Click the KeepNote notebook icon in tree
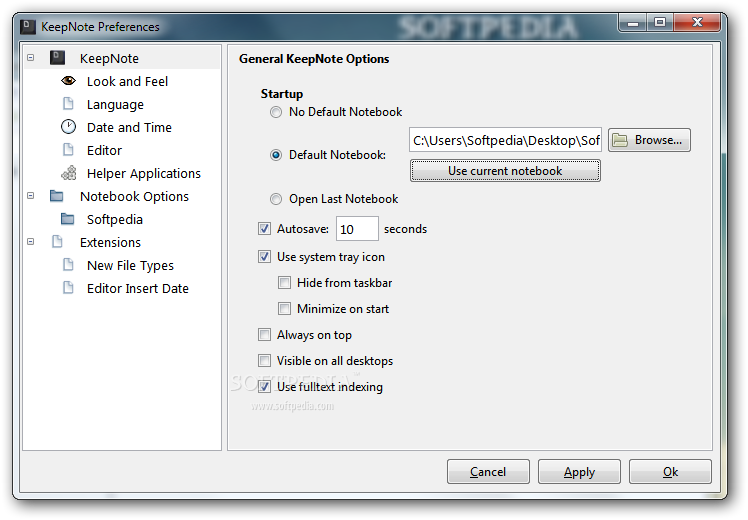The width and height of the screenshot is (748, 520). [57, 58]
